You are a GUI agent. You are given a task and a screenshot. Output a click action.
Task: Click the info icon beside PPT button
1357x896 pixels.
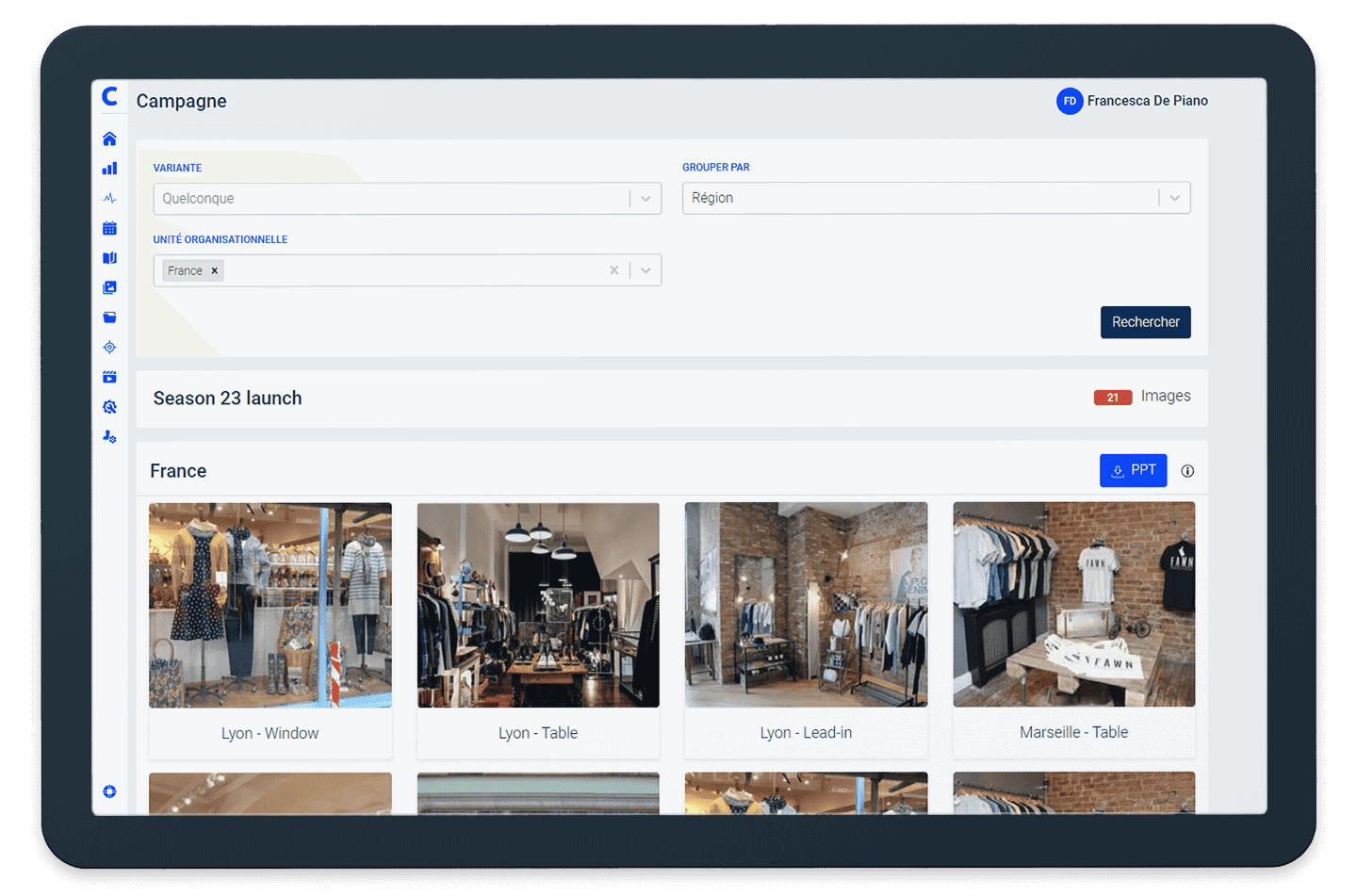tap(1187, 471)
